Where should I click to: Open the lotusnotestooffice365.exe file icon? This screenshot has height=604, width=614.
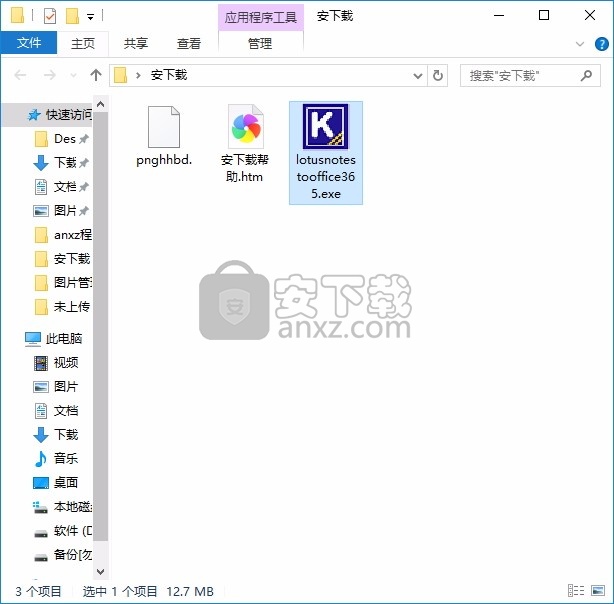325,126
